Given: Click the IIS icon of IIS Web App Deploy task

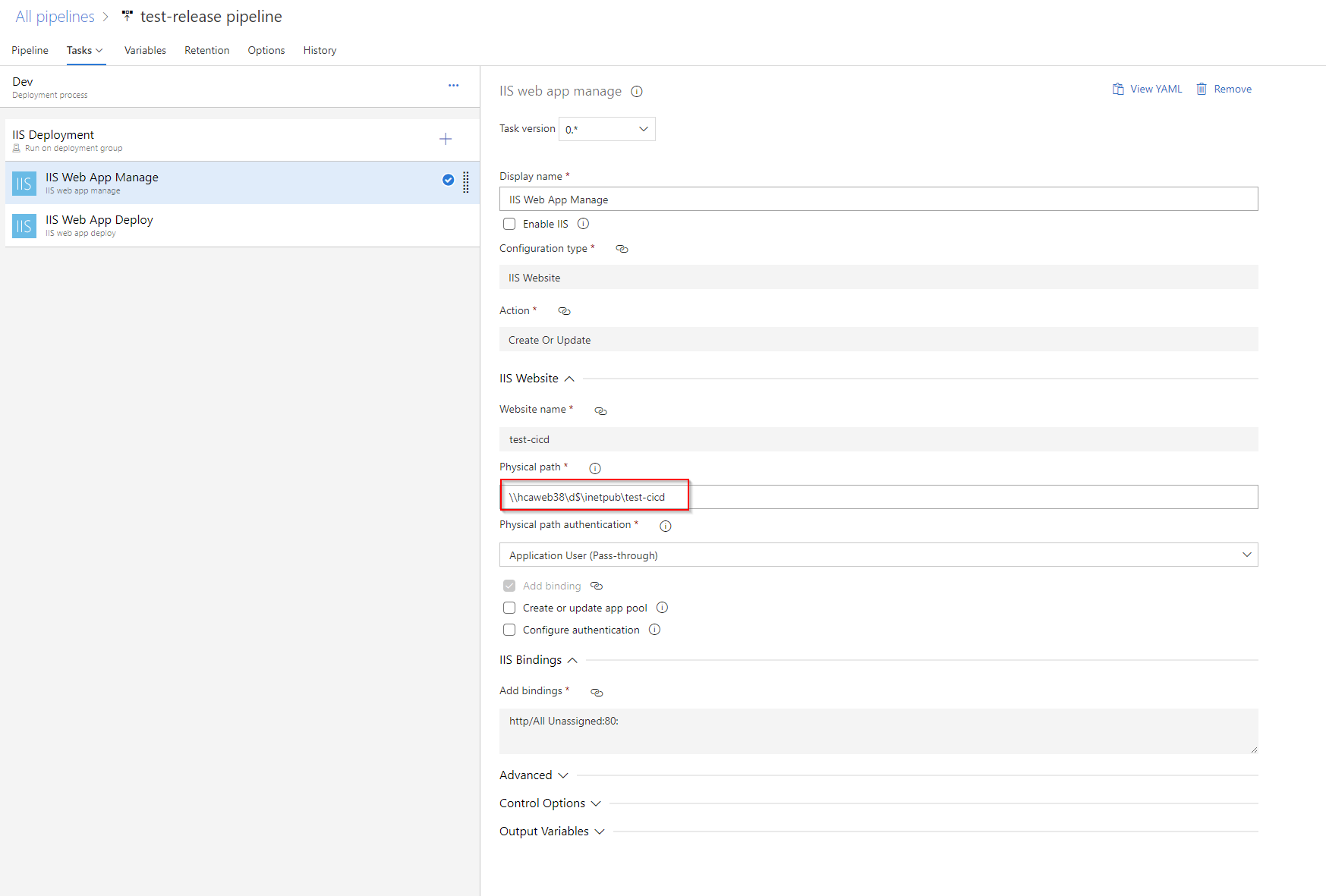Looking at the screenshot, I should (x=24, y=225).
